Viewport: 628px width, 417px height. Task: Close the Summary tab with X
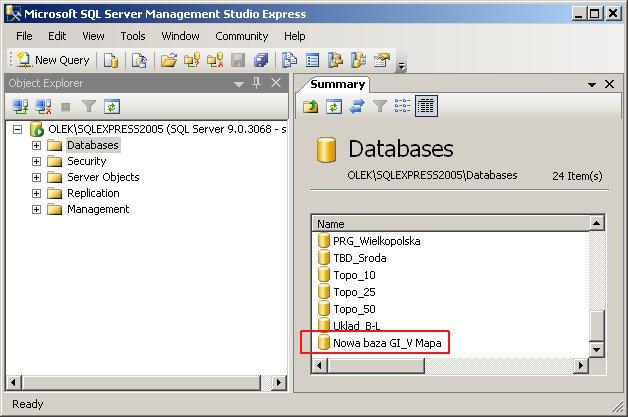click(610, 84)
